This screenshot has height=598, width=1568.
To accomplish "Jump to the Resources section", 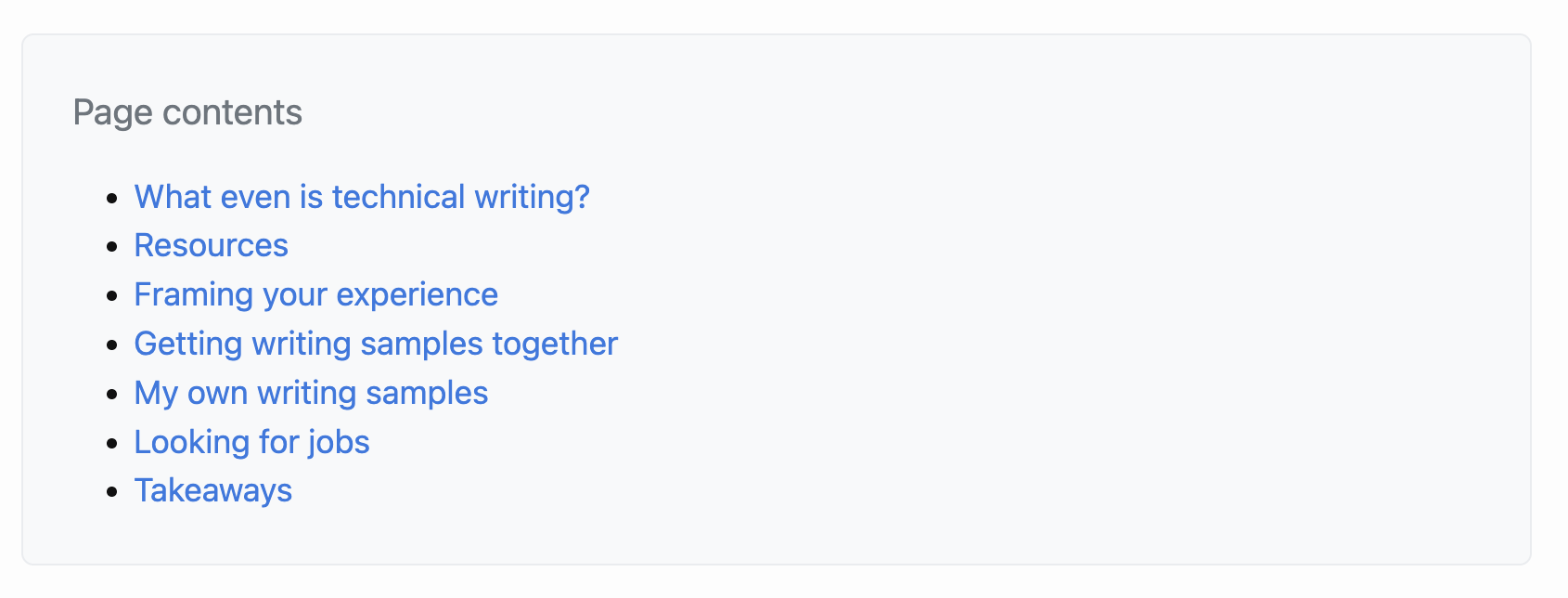I will click(x=212, y=245).
